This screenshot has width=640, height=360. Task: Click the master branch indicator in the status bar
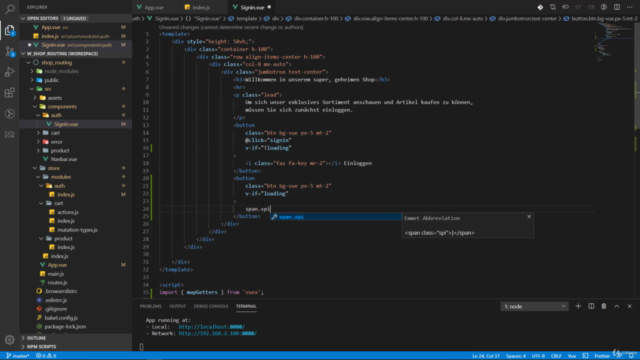click(17, 356)
